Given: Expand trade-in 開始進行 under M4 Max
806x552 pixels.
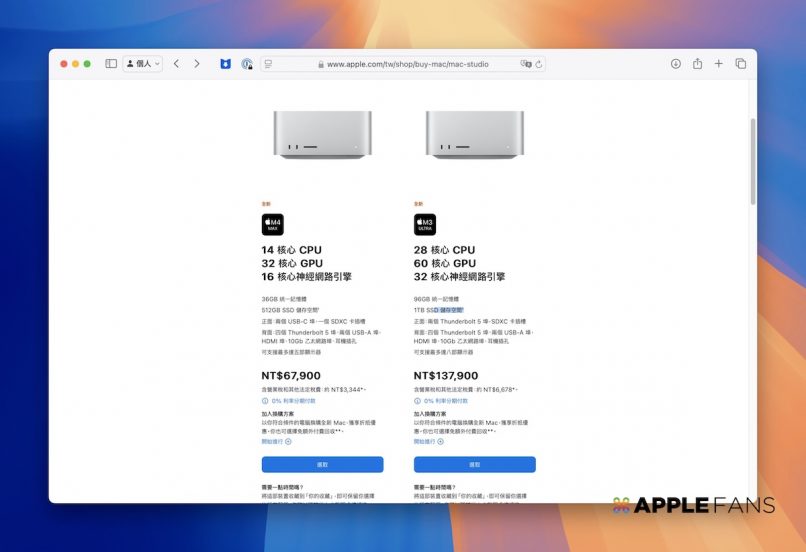Looking at the screenshot, I should [x=276, y=441].
